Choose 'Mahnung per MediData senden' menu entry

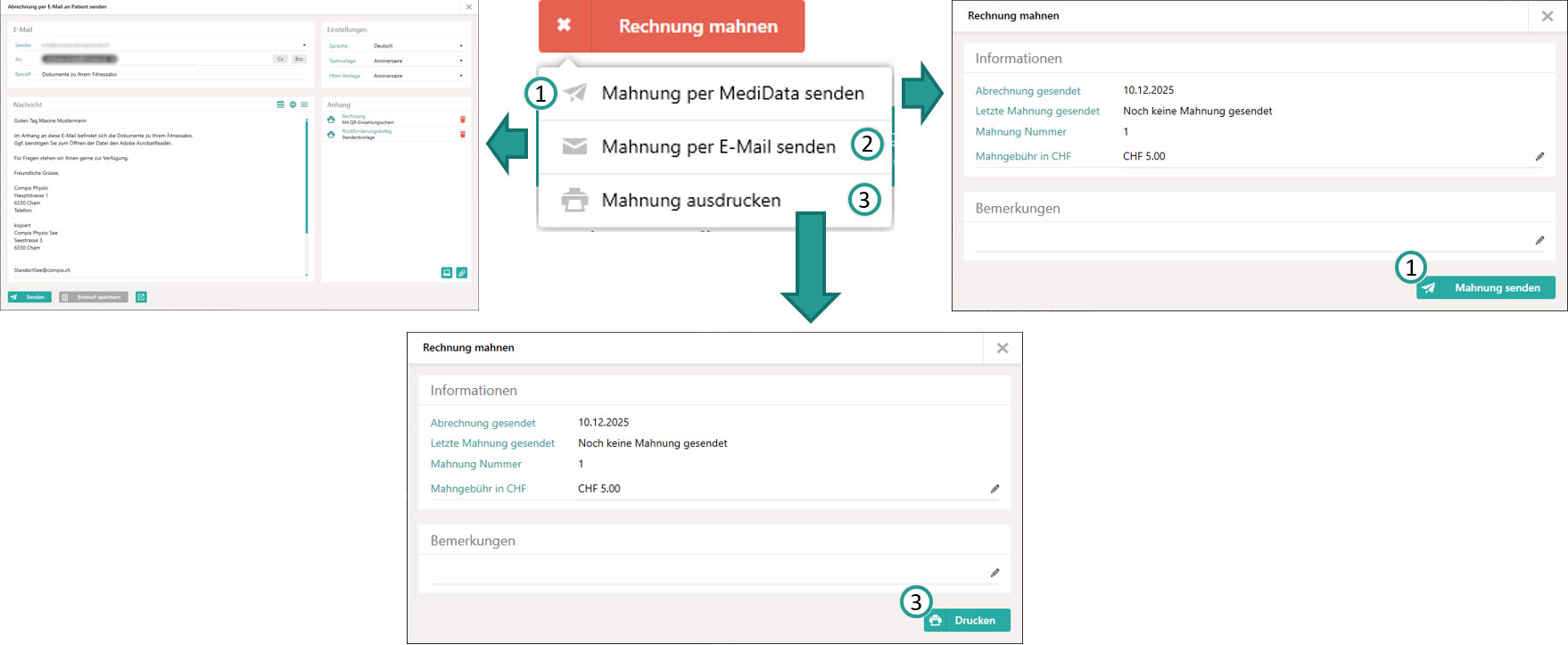(714, 94)
